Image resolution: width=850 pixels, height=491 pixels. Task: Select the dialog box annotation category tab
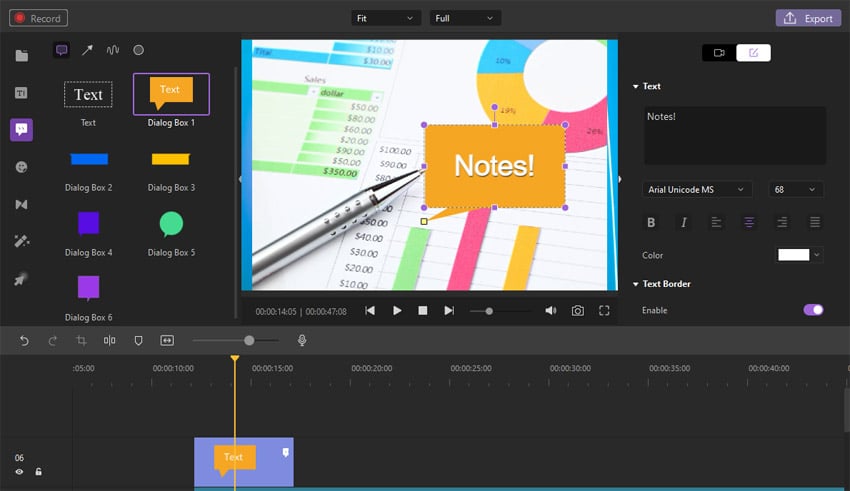click(61, 50)
